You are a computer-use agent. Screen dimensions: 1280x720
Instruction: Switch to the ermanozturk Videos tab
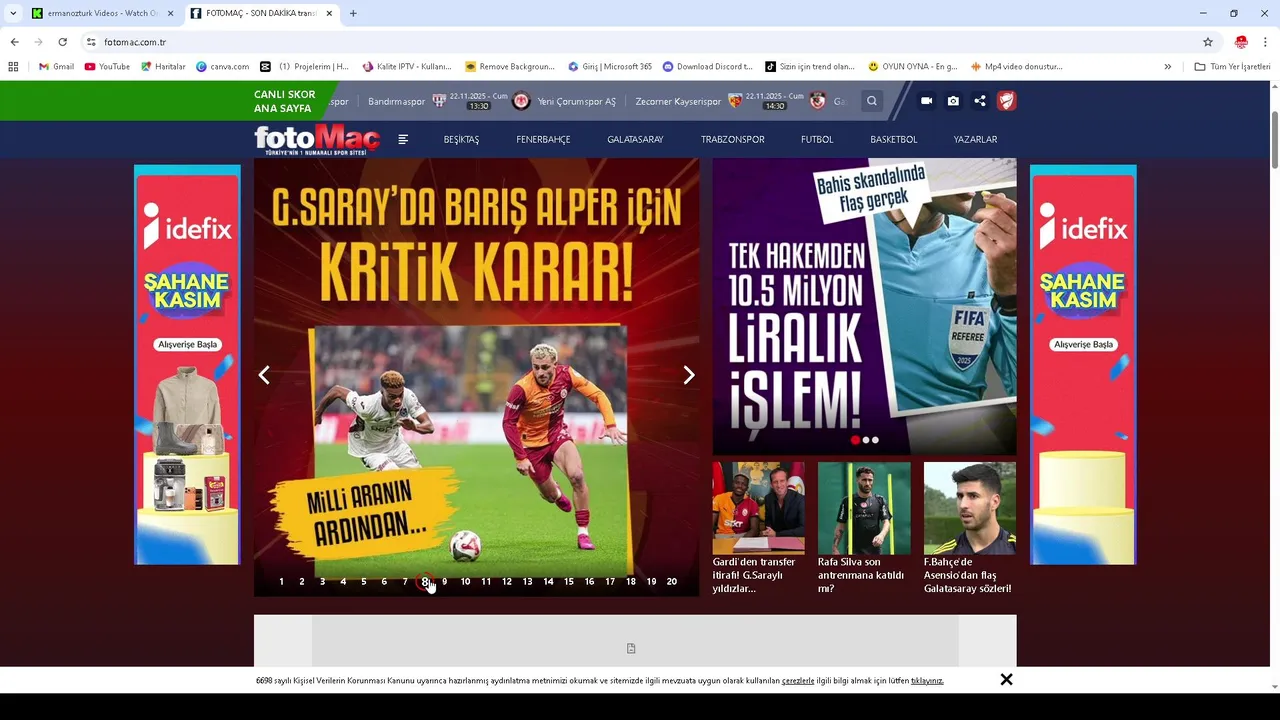tap(102, 13)
